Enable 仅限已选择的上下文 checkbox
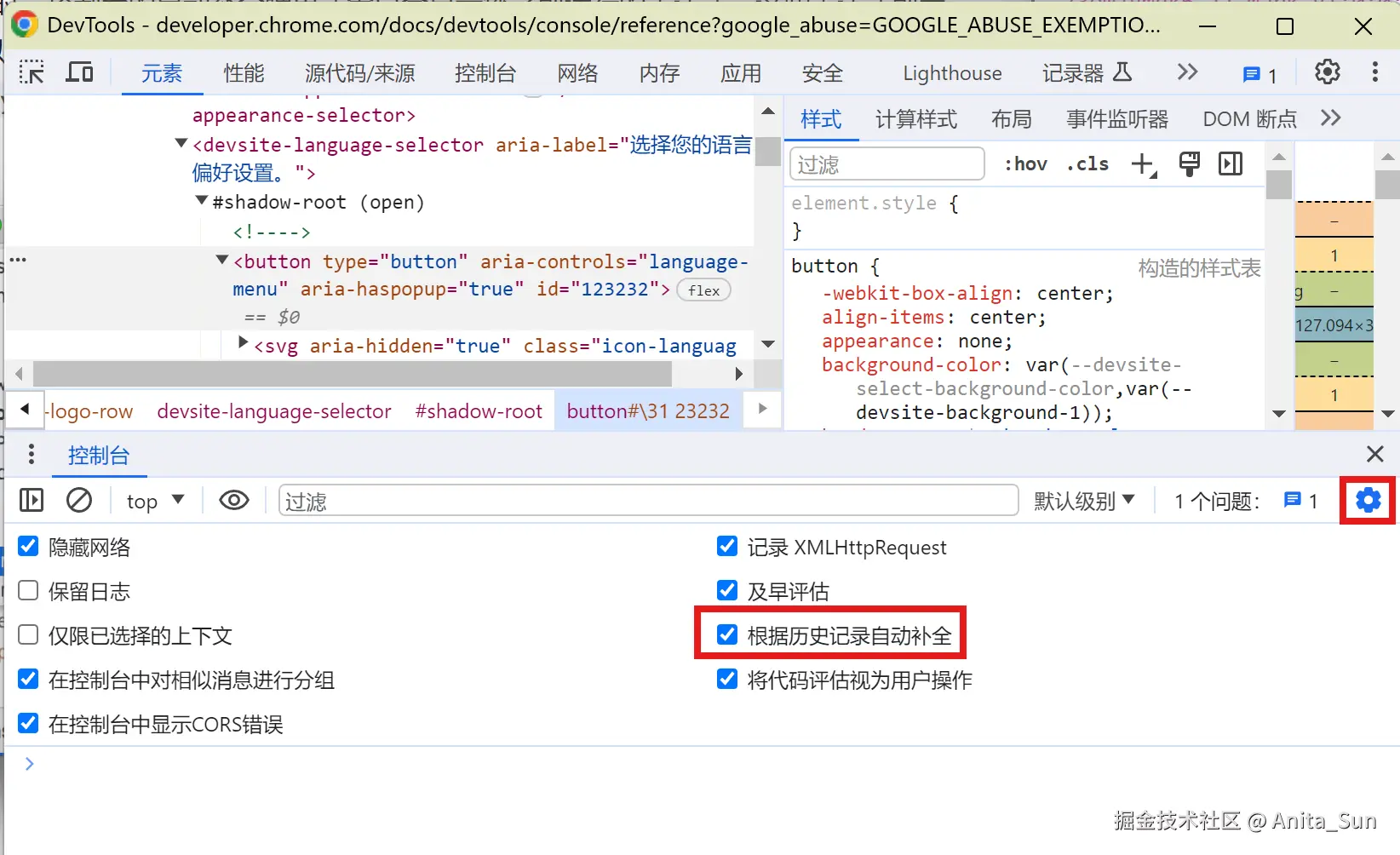Viewport: 1400px width, 855px height. coord(28,634)
